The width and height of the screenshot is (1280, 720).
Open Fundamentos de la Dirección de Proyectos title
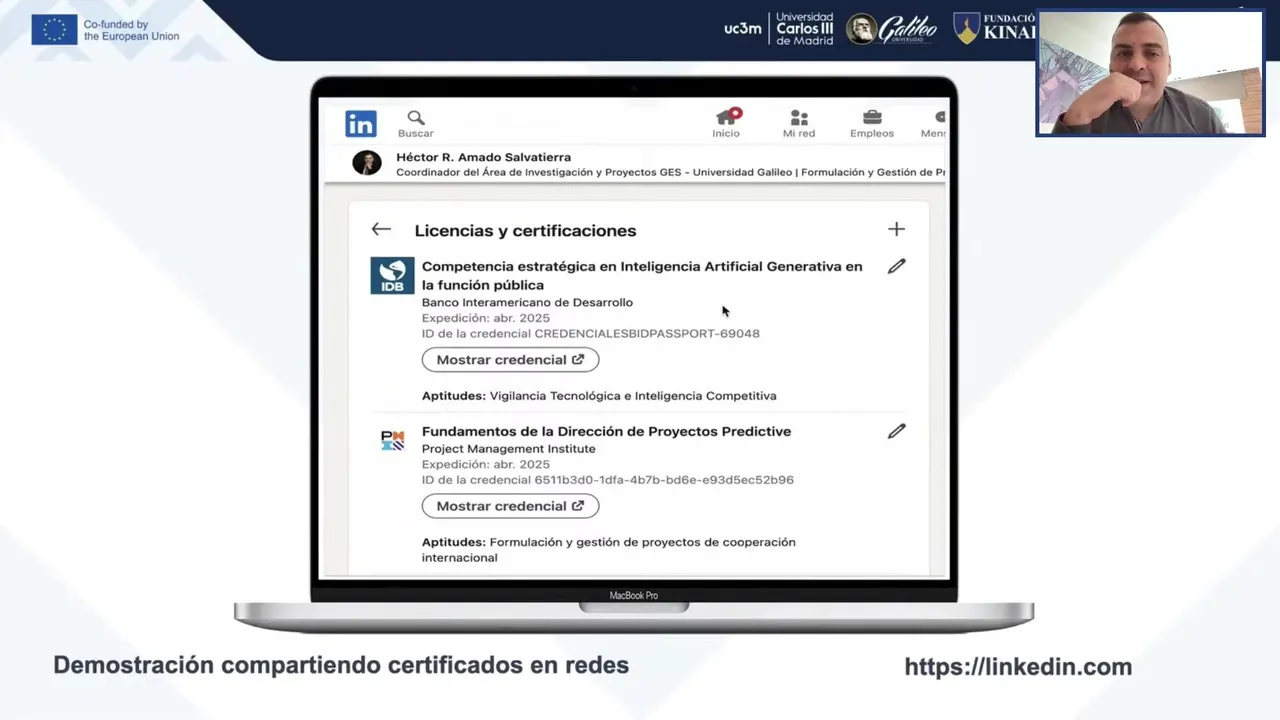(606, 431)
